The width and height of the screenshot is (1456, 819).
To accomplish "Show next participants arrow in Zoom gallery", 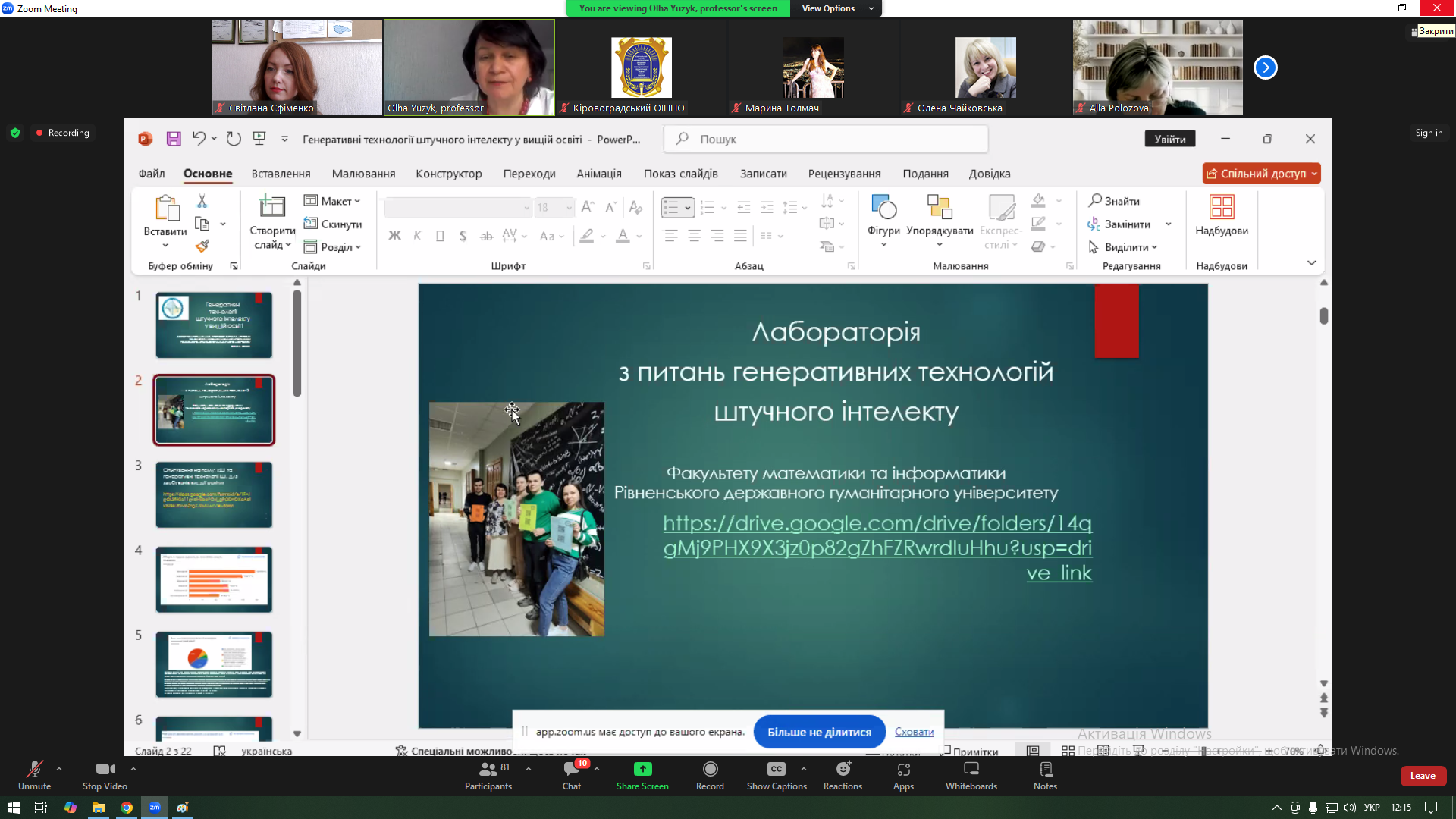I will pyautogui.click(x=1265, y=67).
